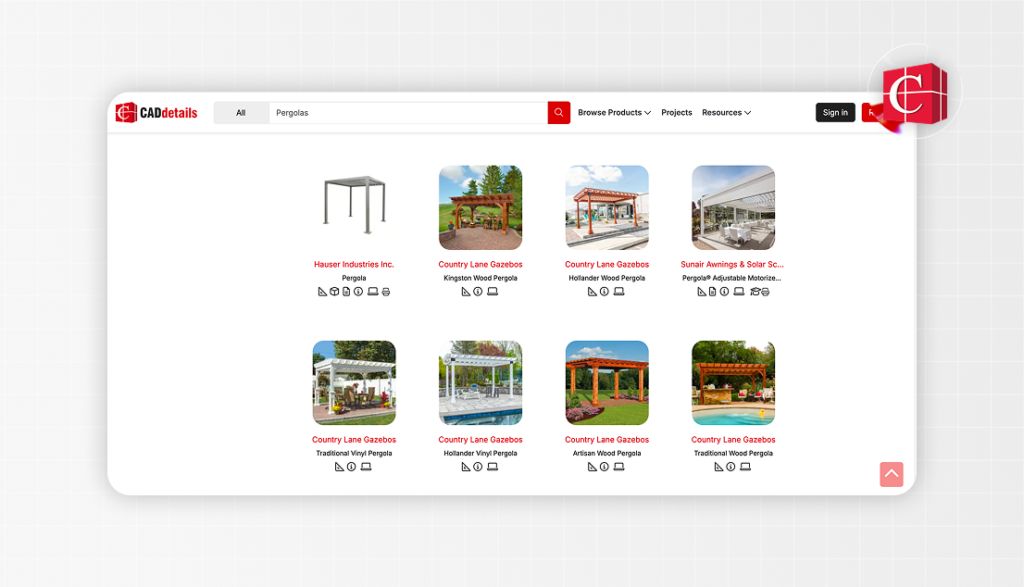This screenshot has width=1024, height=587.
Task: Open Country Lane Gazebos link above Kingston Wood Pergola
Action: tap(480, 264)
